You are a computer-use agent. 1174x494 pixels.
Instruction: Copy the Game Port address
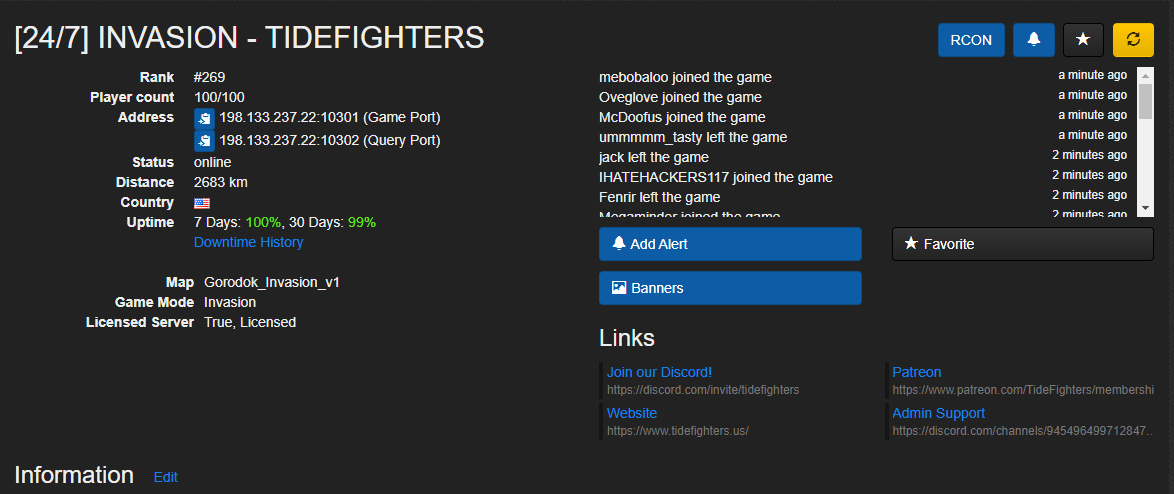click(204, 118)
